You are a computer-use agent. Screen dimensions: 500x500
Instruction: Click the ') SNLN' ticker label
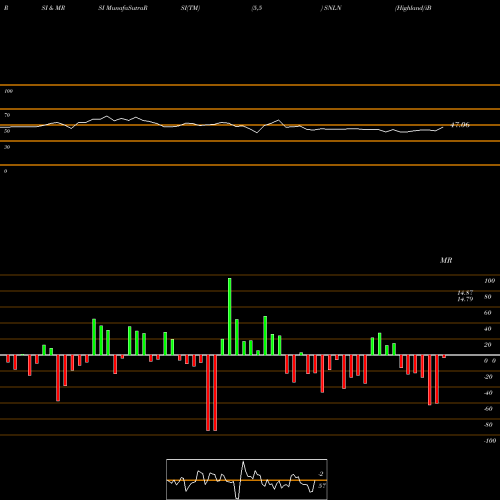click(x=331, y=8)
